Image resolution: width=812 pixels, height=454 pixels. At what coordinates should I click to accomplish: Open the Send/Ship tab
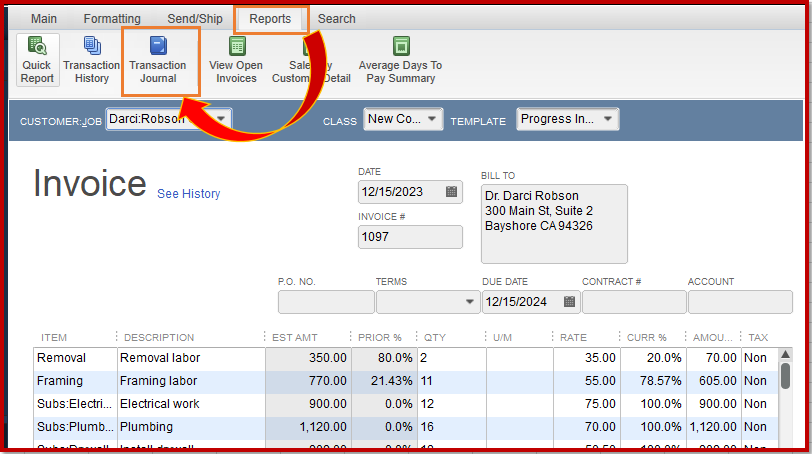(195, 19)
